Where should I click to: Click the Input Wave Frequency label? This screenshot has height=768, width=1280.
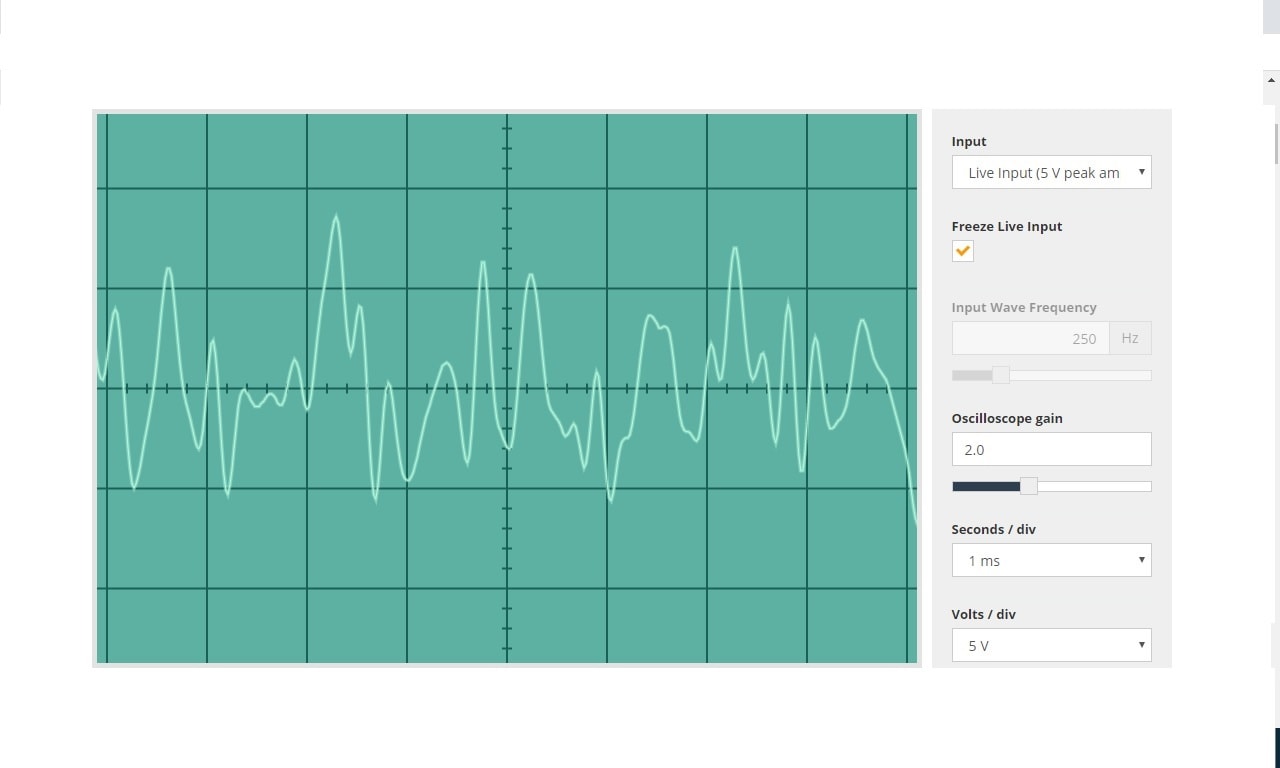pos(1023,307)
